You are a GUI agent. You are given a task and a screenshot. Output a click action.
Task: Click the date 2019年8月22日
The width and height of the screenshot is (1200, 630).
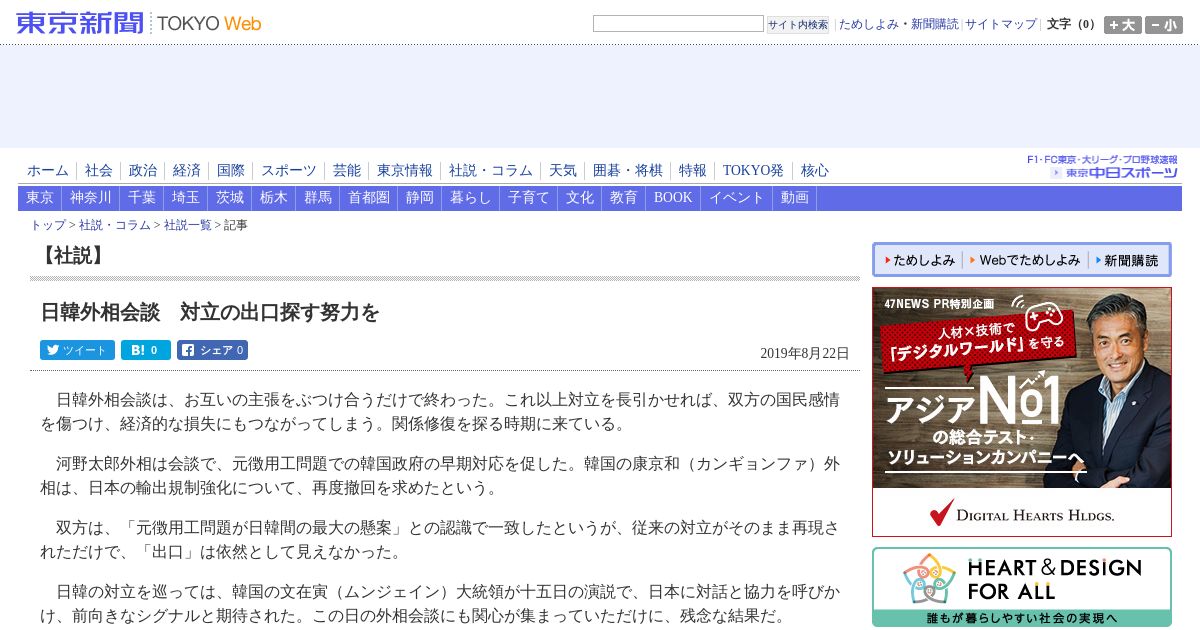805,353
